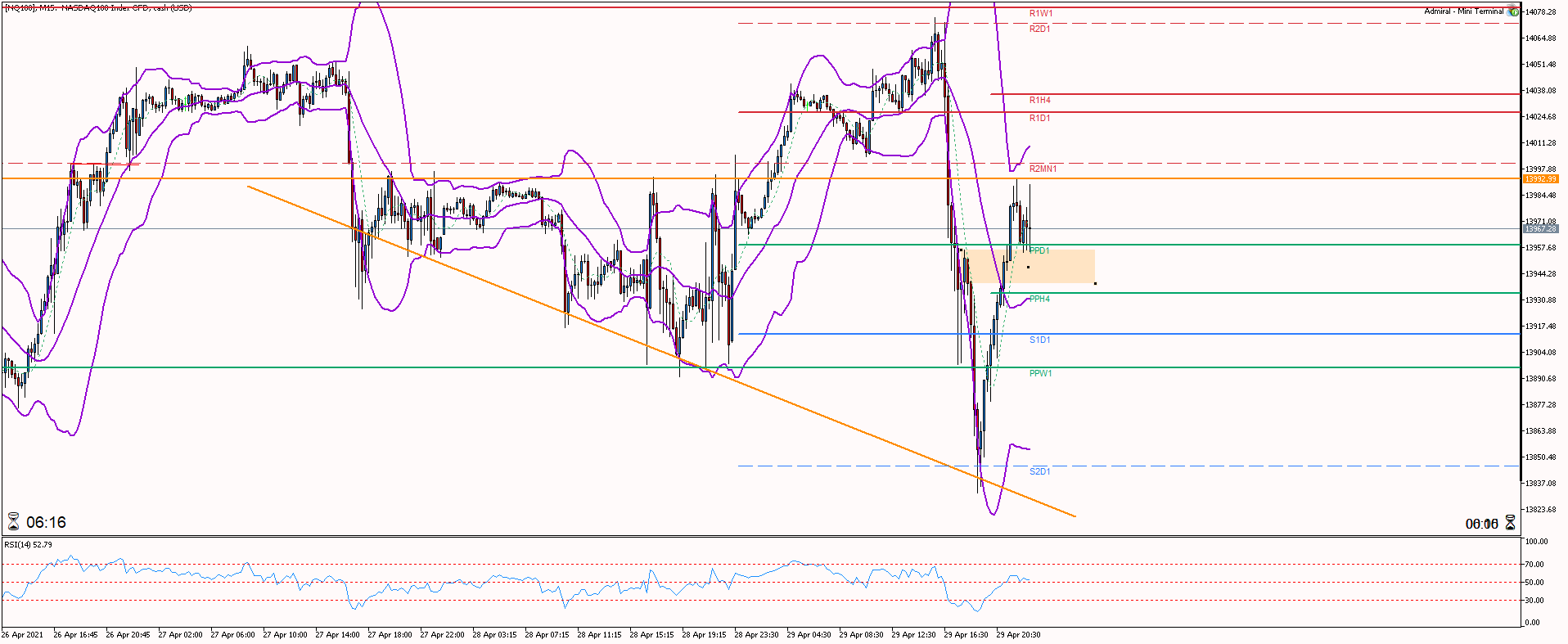Click the PPW1 weekly pivot label
The height and width of the screenshot is (644, 1568).
[x=1040, y=373]
